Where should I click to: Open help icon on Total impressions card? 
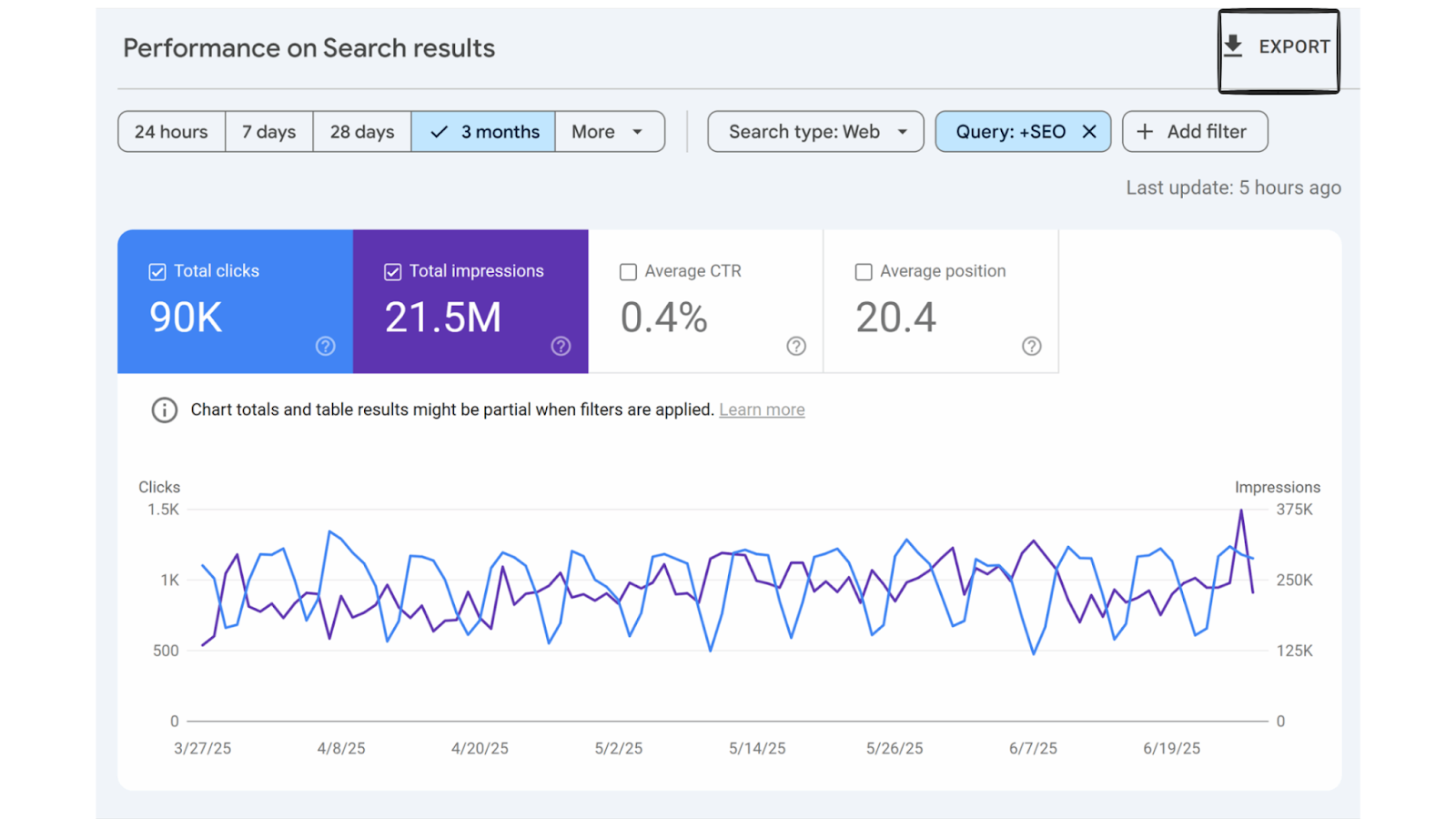pyautogui.click(x=561, y=346)
